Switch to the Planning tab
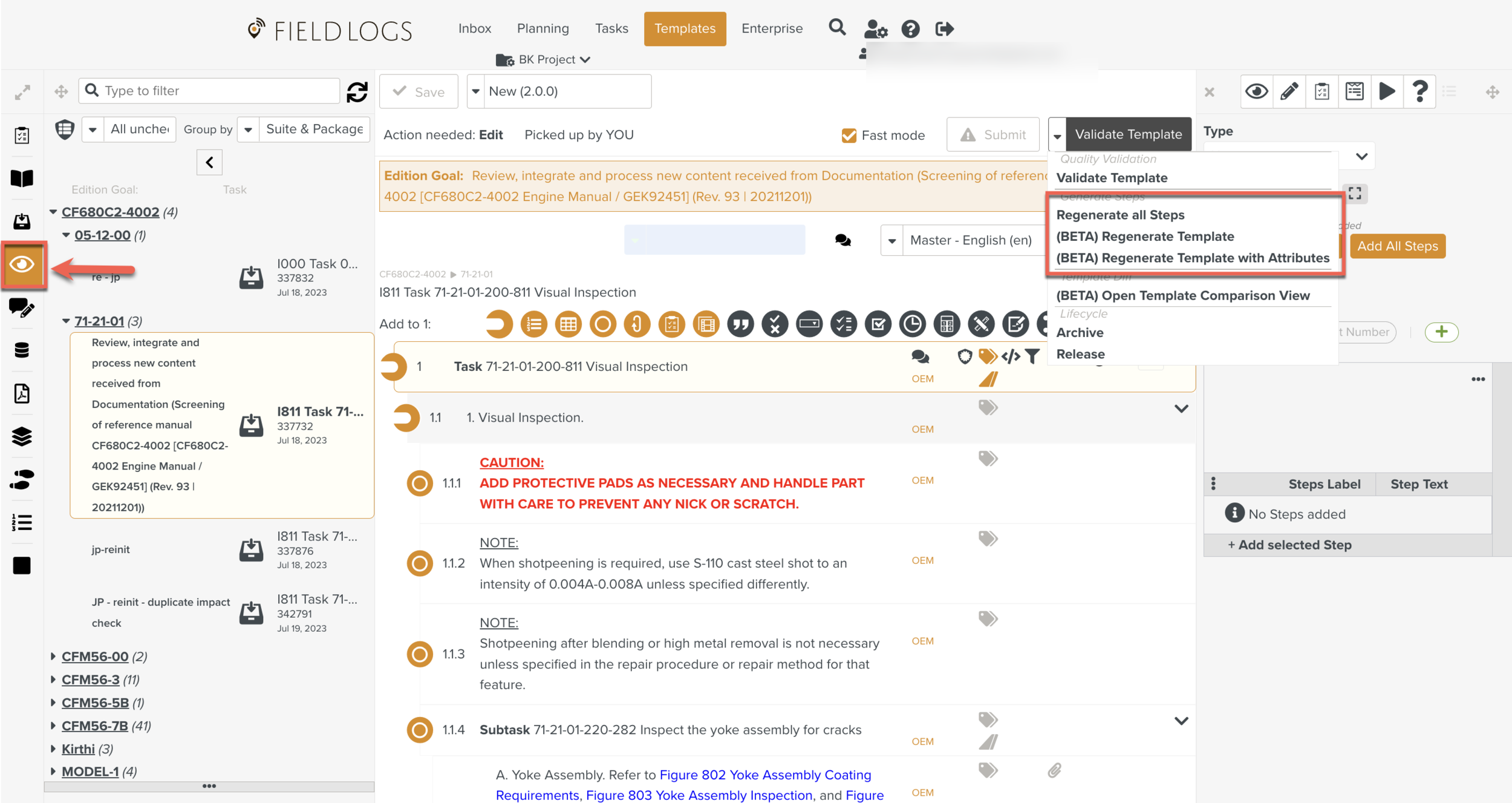Image resolution: width=1512 pixels, height=803 pixels. (543, 28)
